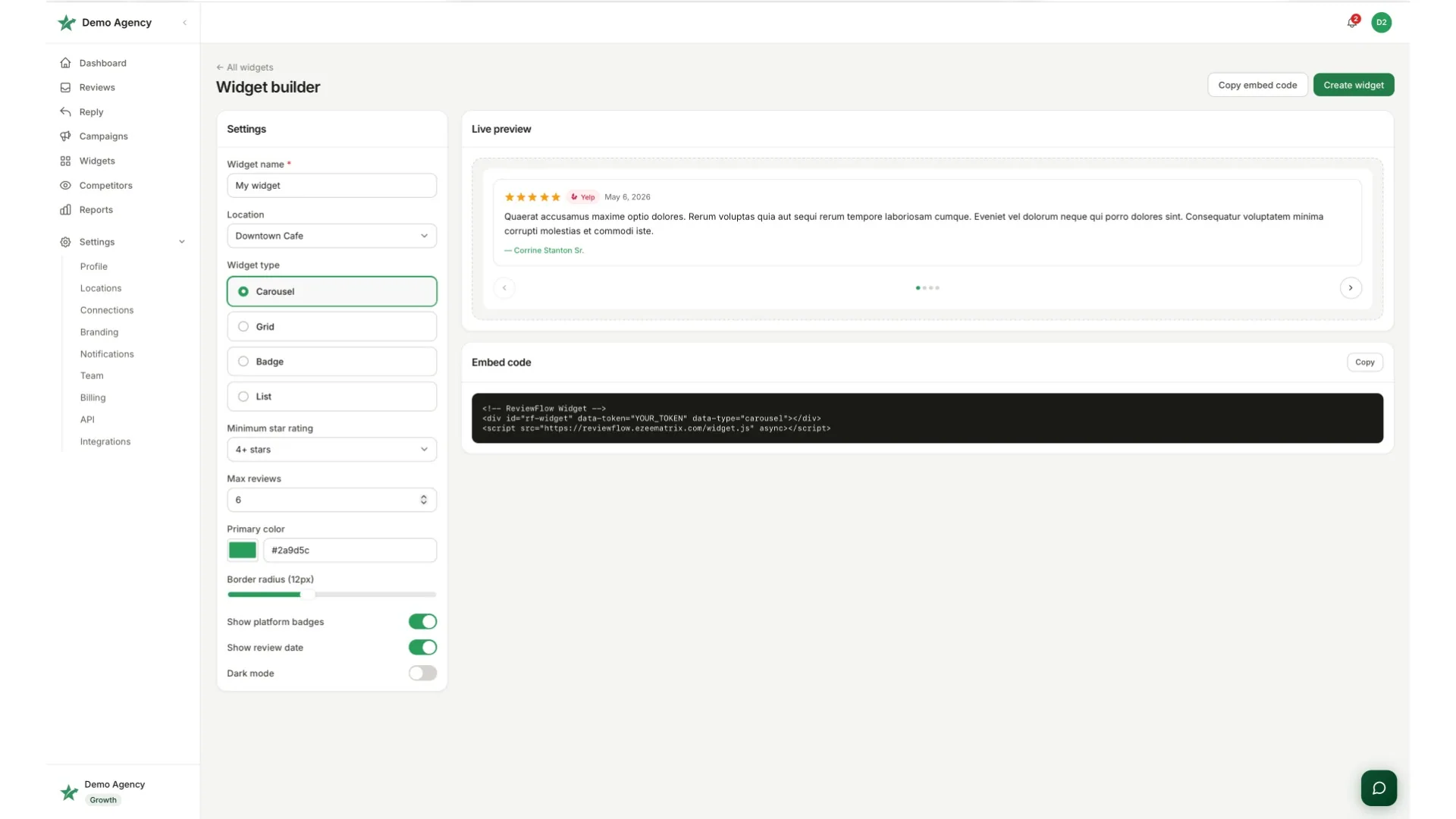
Task: Go to next carousel review arrow
Action: [1351, 288]
